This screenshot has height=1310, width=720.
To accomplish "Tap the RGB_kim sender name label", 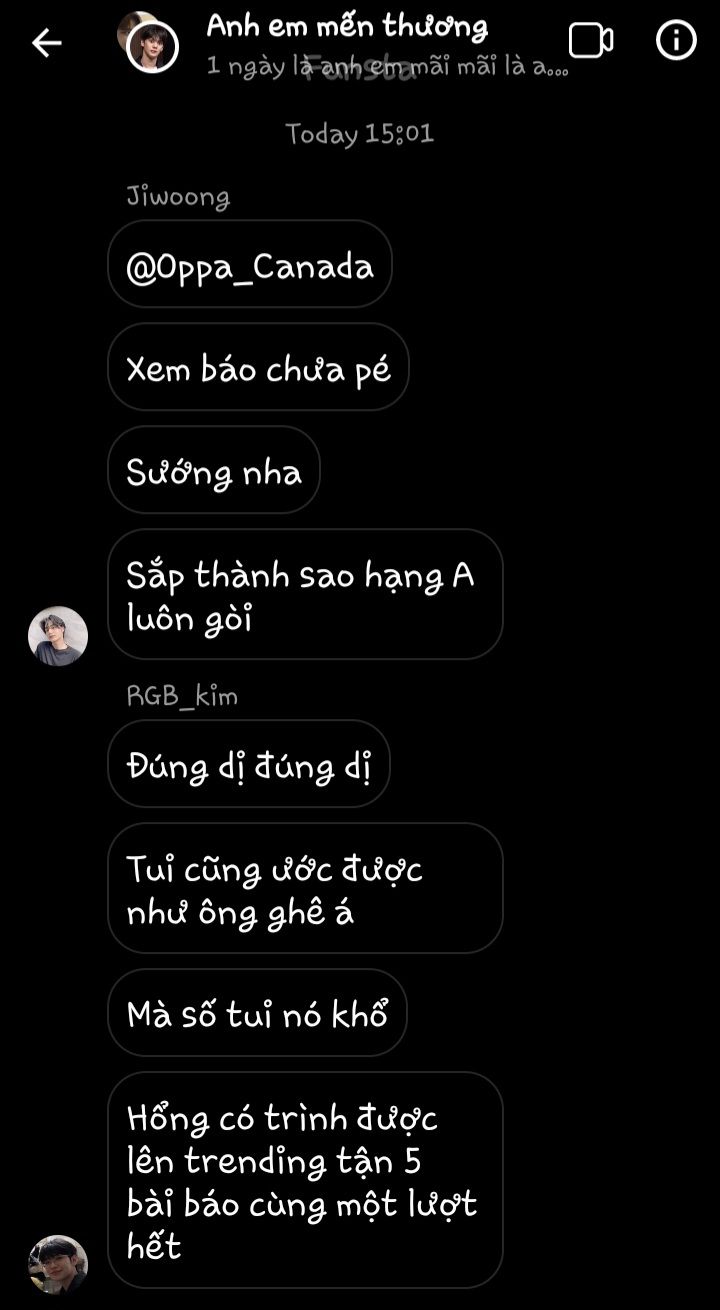I will click(182, 696).
